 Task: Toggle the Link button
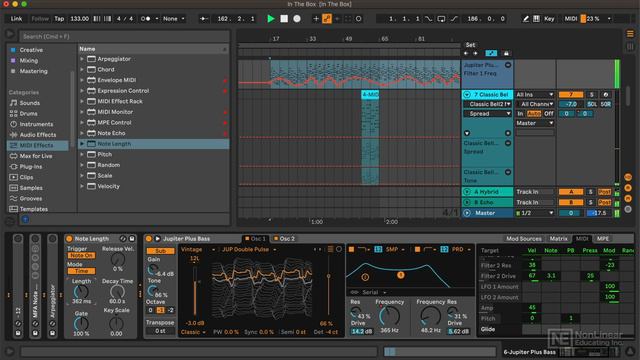point(16,19)
